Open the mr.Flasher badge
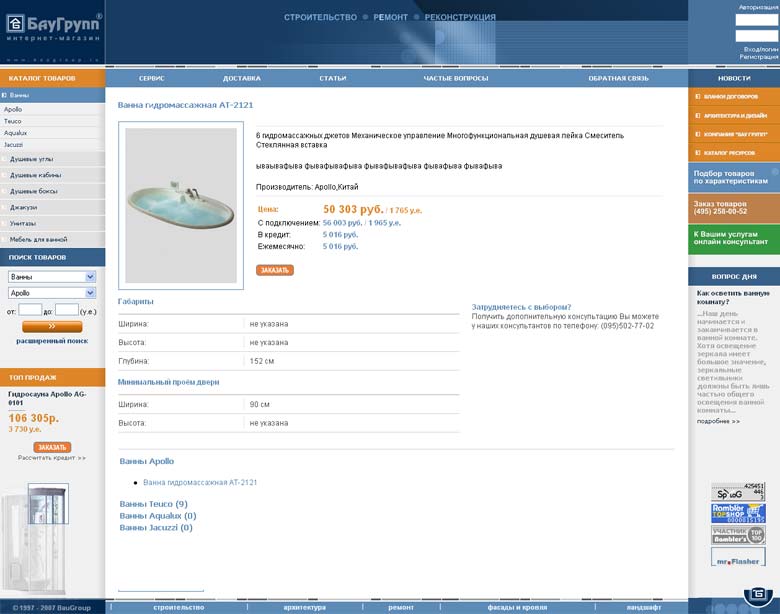This screenshot has height=614, width=780. click(x=738, y=557)
